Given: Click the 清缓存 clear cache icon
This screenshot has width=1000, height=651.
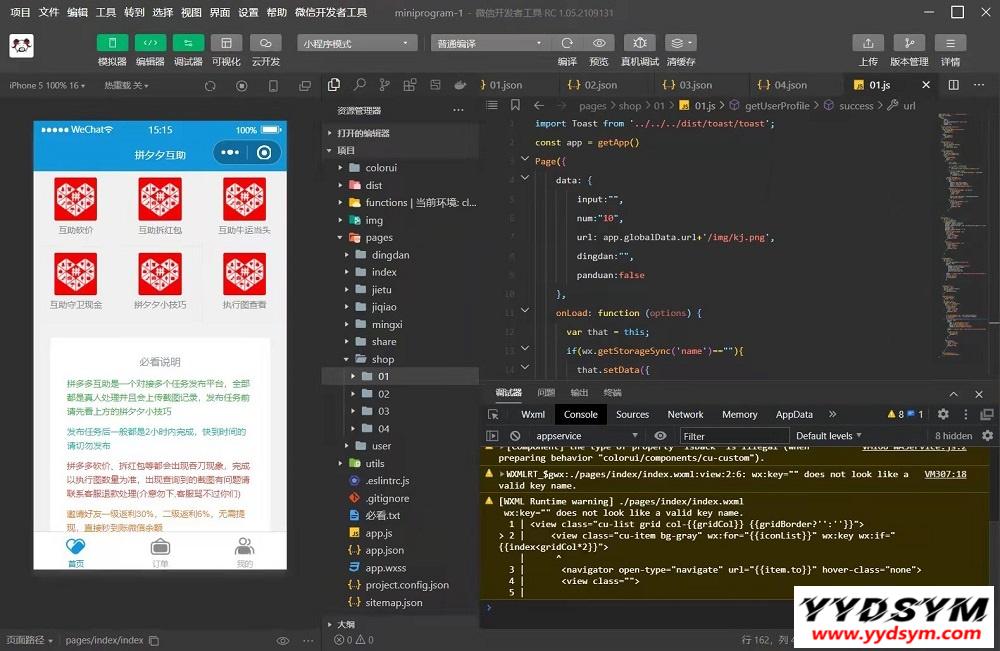Looking at the screenshot, I should [x=680, y=43].
